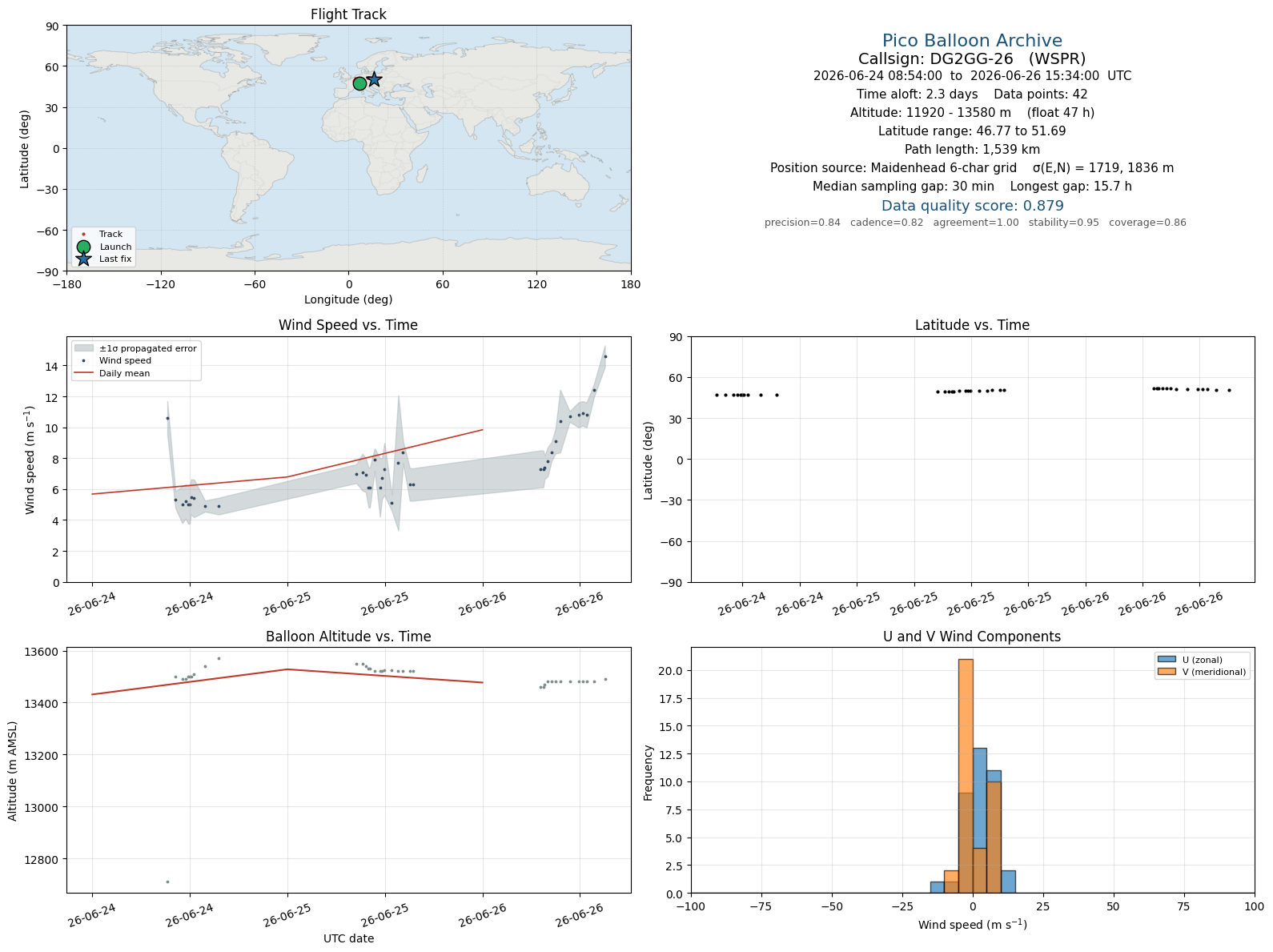Click the Pico Balloon Archive heading
The image size is (1273, 952).
(x=972, y=41)
